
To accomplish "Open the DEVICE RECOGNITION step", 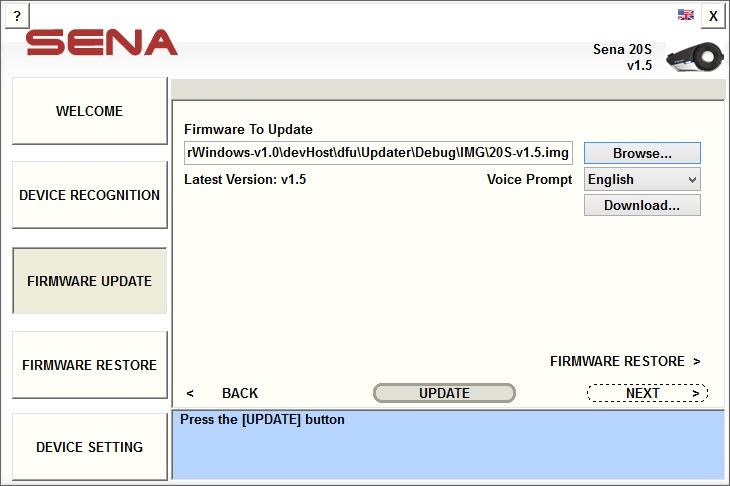I will click(x=89, y=195).
